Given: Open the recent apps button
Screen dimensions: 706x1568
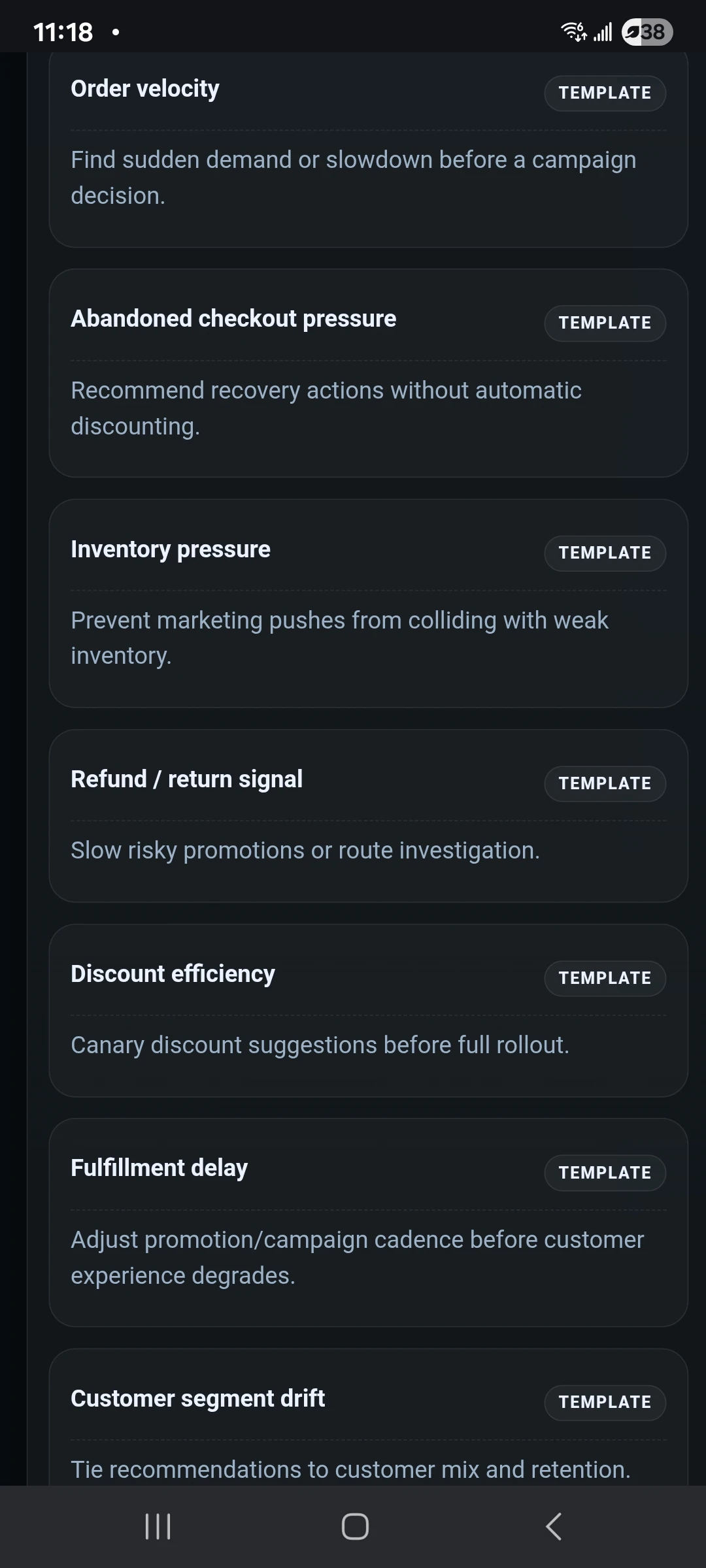Looking at the screenshot, I should point(158,1527).
